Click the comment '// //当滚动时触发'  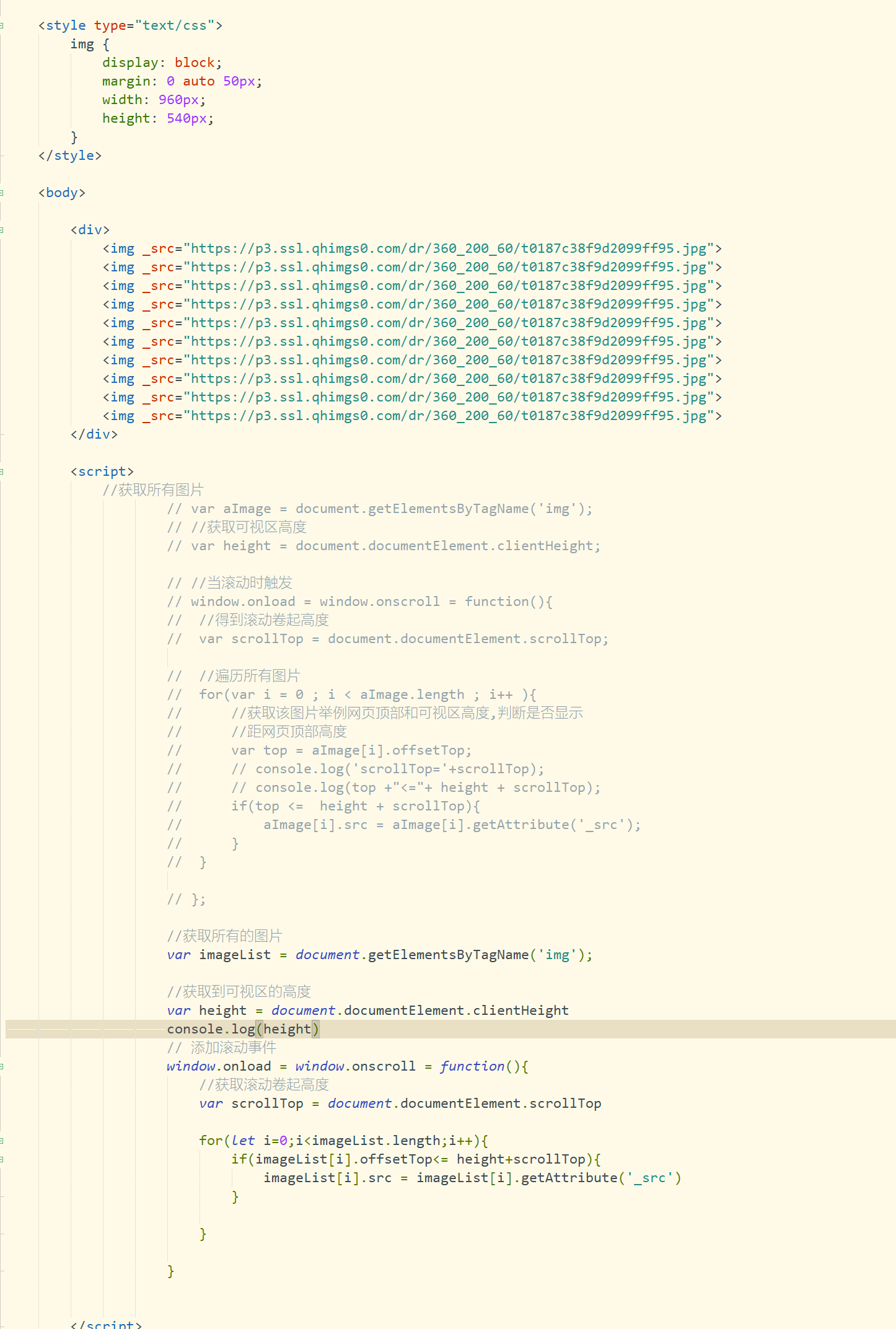[230, 583]
